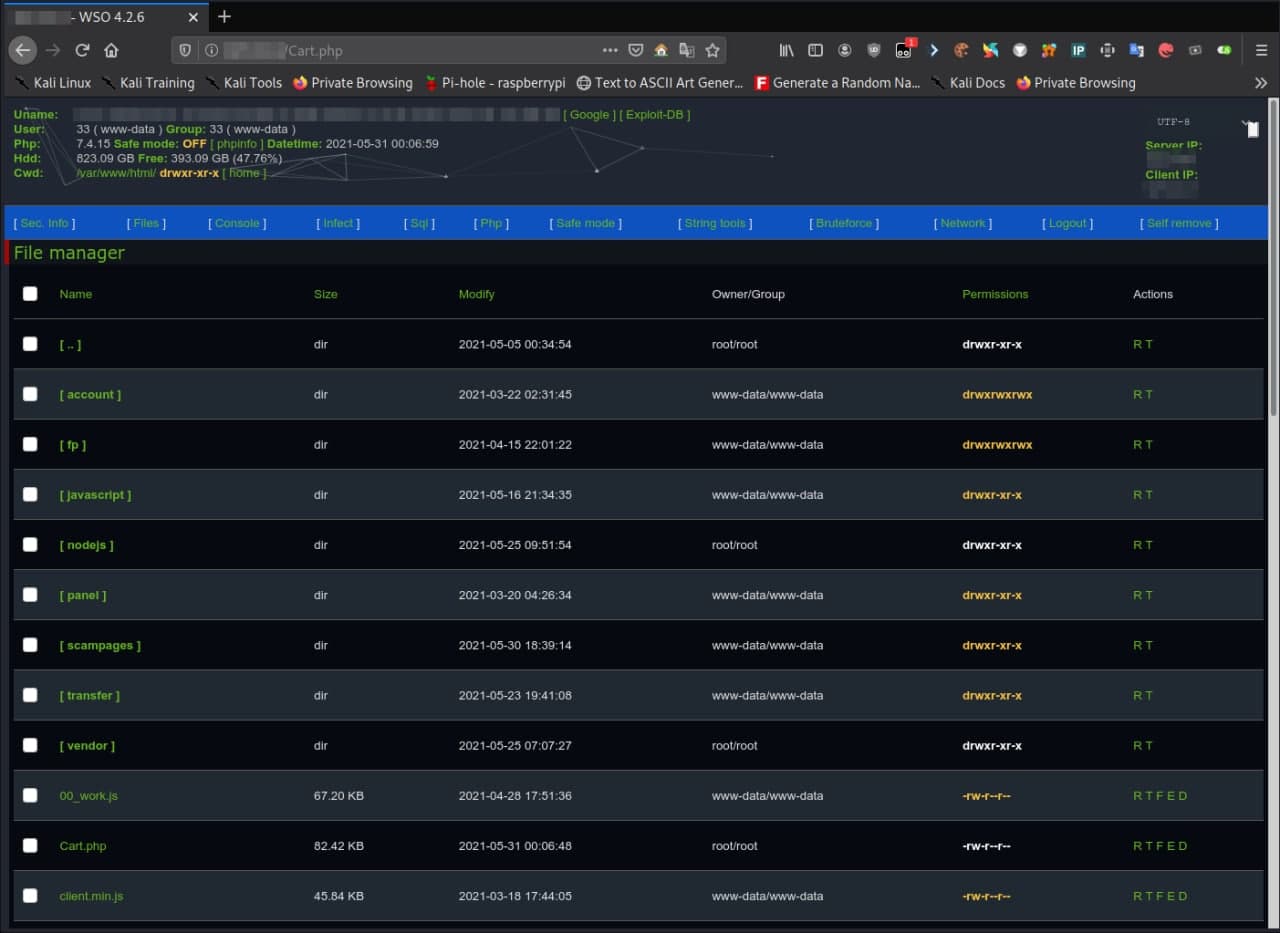This screenshot has height=933, width=1280.
Task: Open the new tab plus button
Action: 224,16
